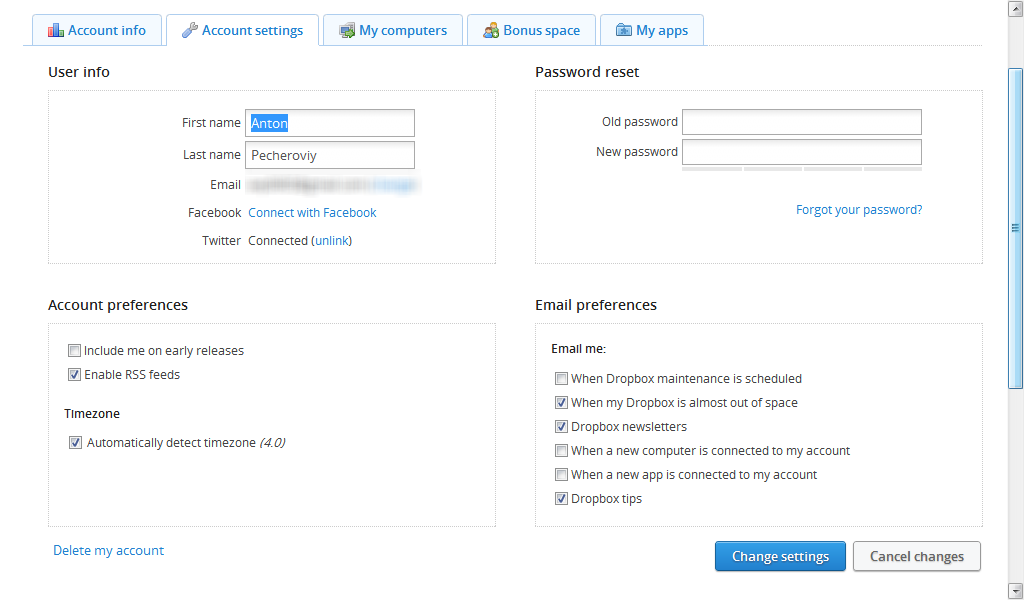Uncheck When my Dropbox is almost out of space
The image size is (1024, 600).
(561, 403)
